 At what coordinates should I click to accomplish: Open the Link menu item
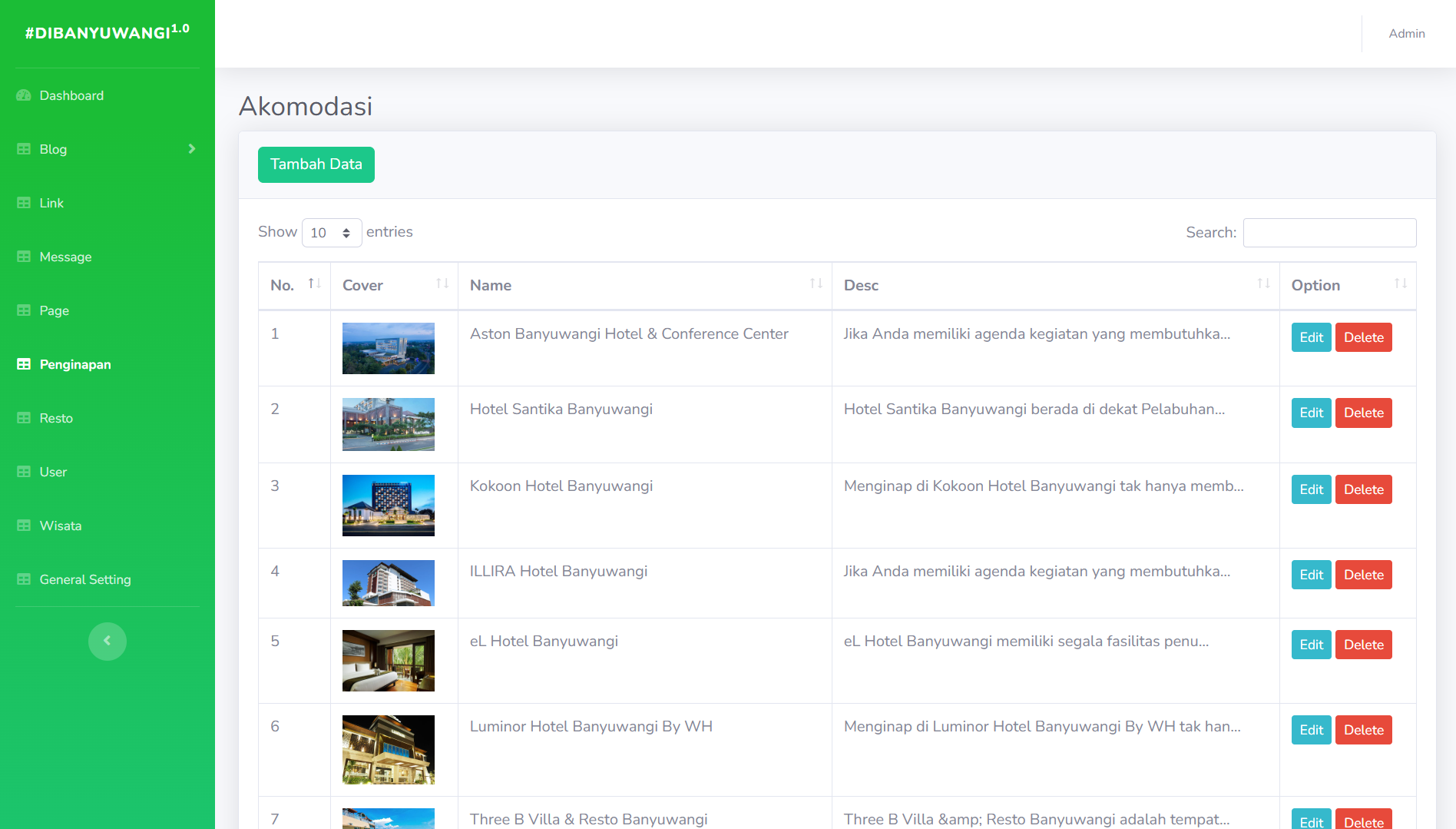tap(108, 203)
